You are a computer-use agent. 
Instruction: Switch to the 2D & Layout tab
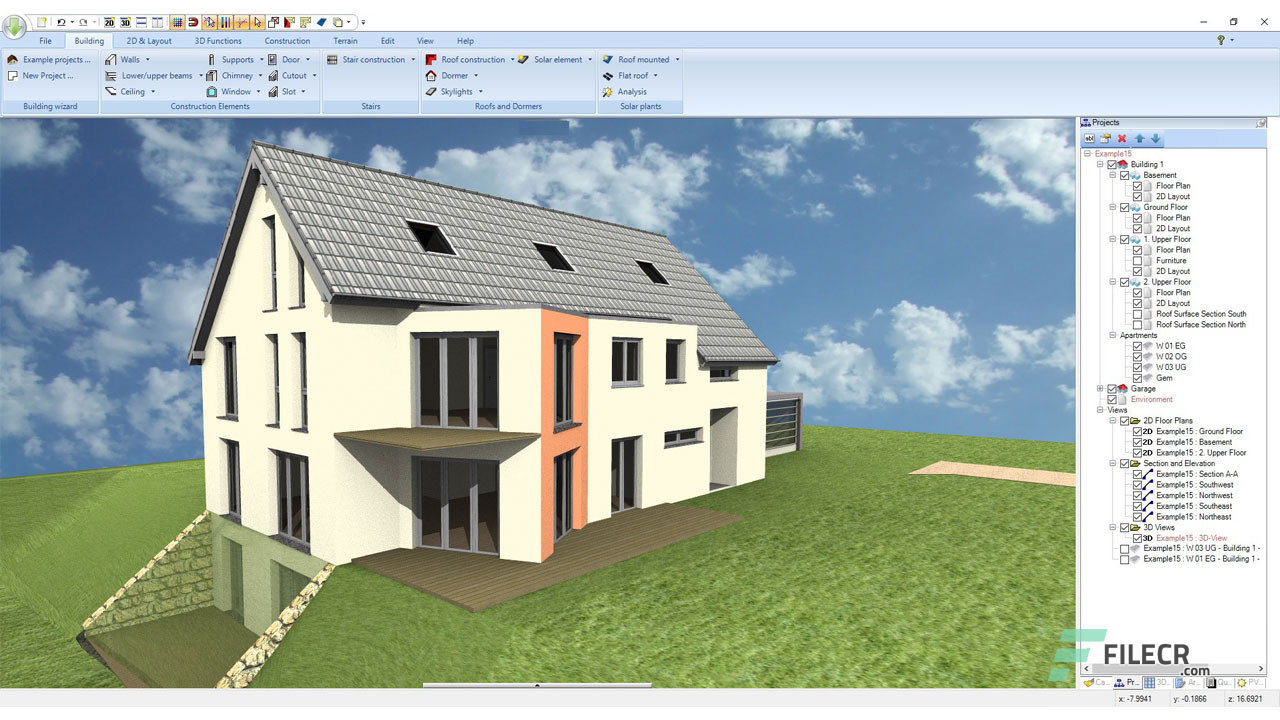[x=149, y=41]
